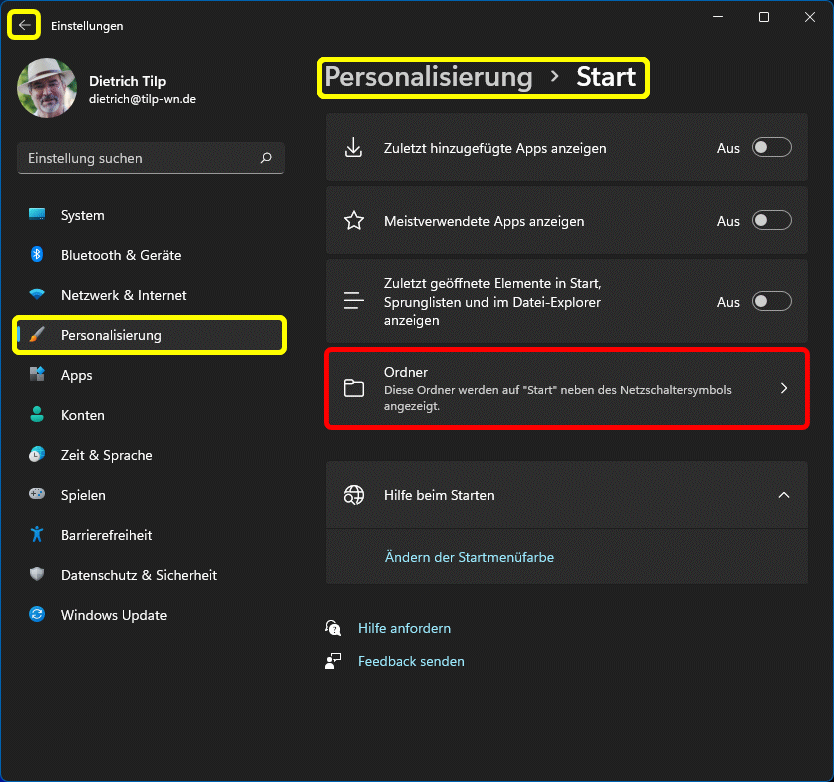Click the Hilfe anfordern link

click(404, 628)
